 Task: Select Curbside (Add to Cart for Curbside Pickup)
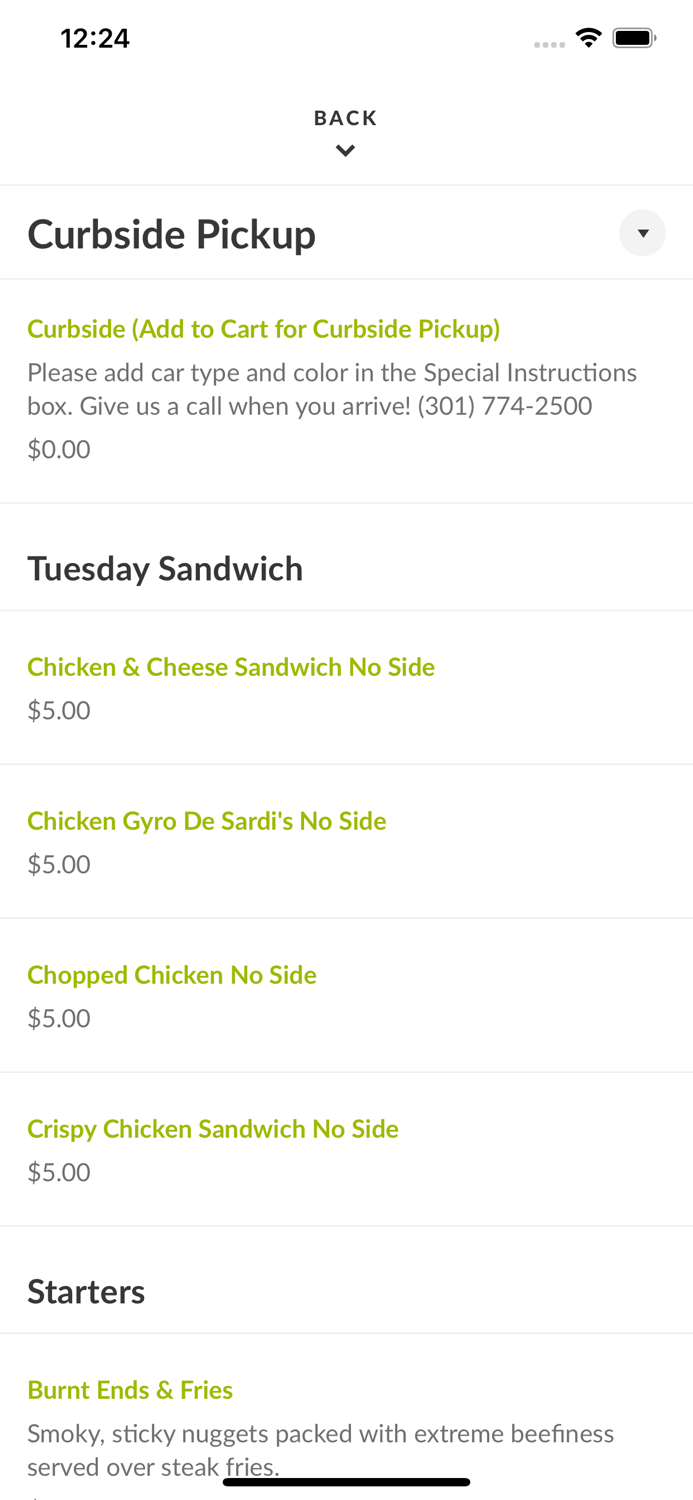coord(264,329)
